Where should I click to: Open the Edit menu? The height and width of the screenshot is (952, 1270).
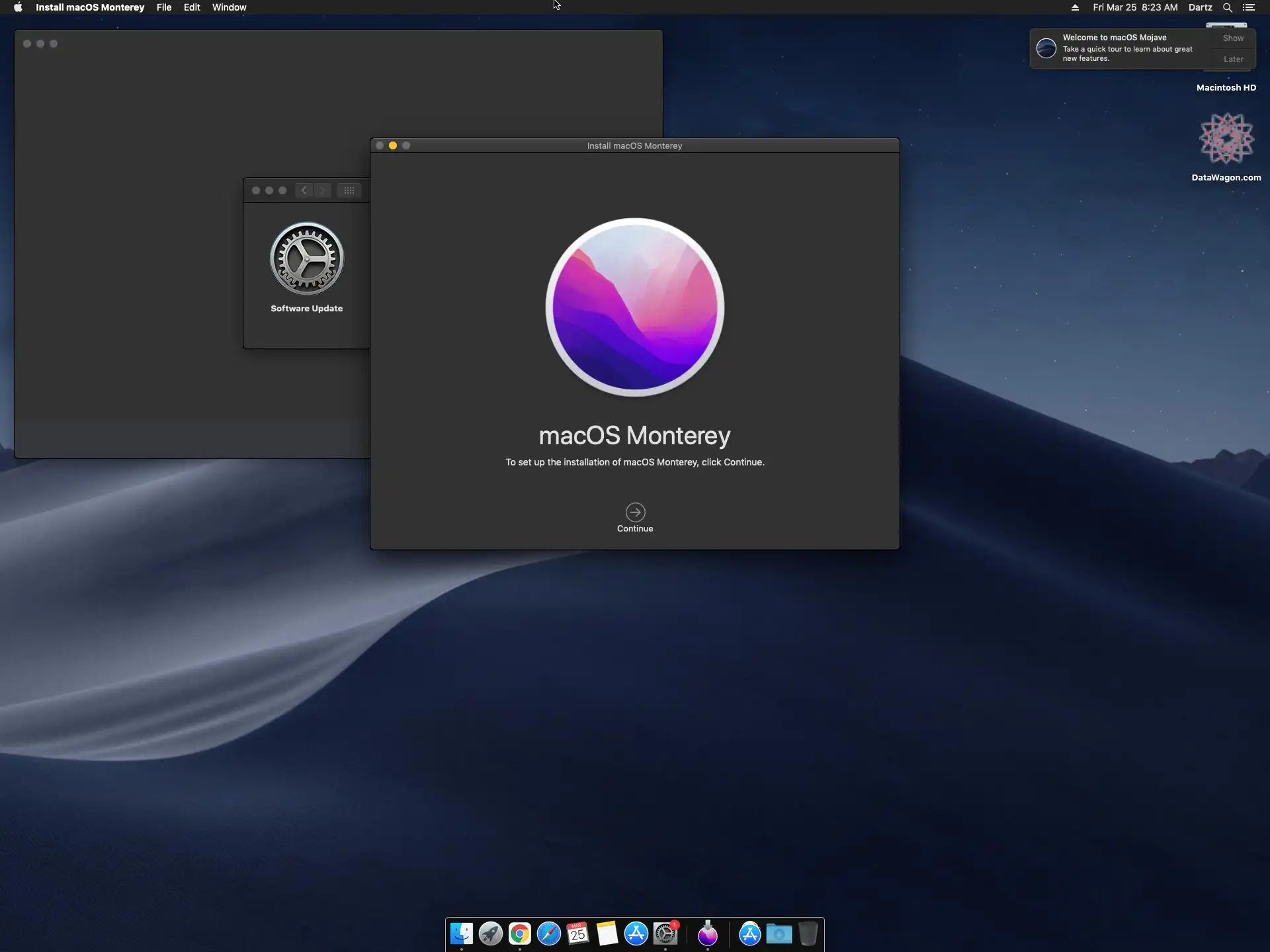192,7
